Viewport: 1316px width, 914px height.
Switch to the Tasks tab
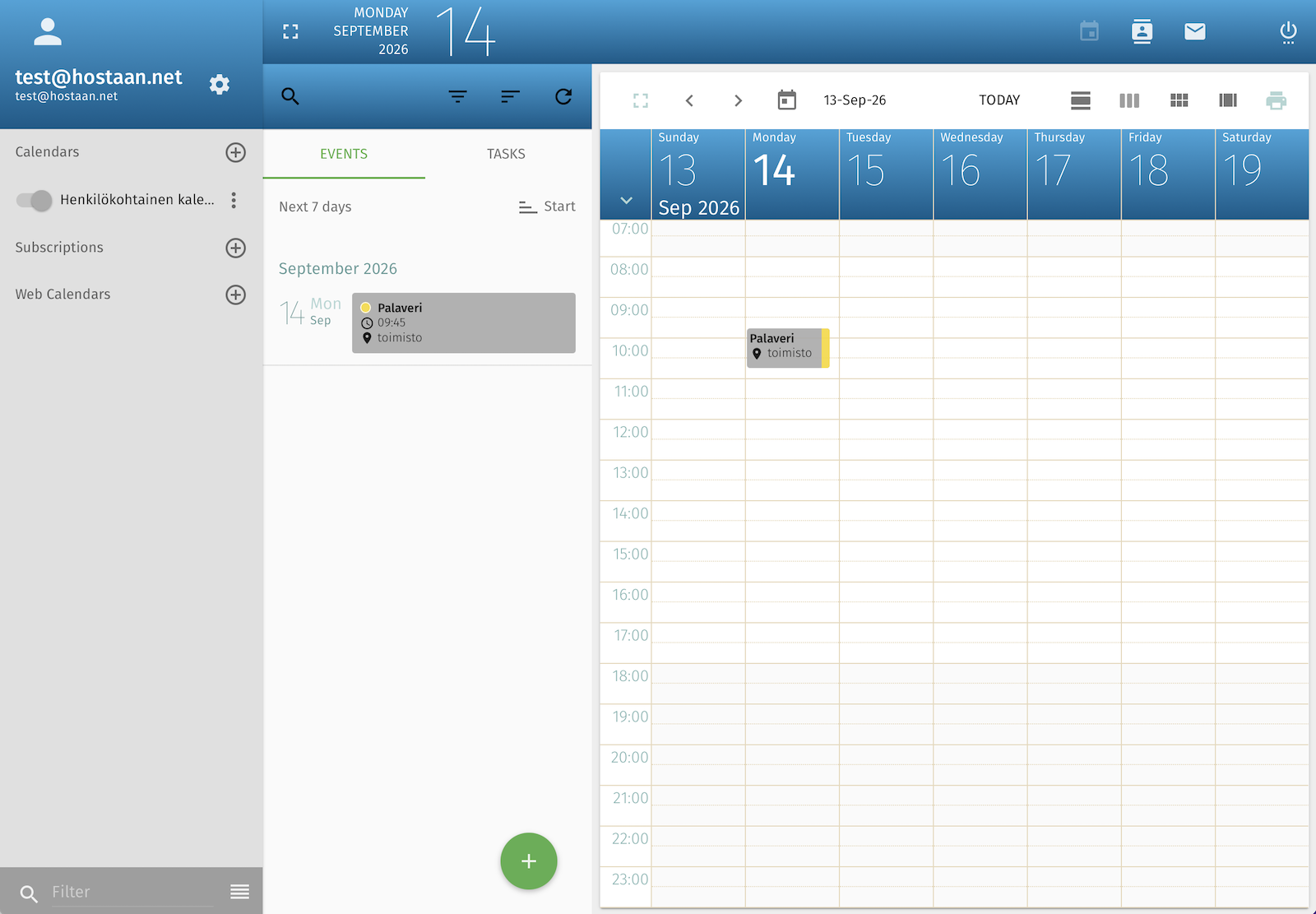coord(506,154)
